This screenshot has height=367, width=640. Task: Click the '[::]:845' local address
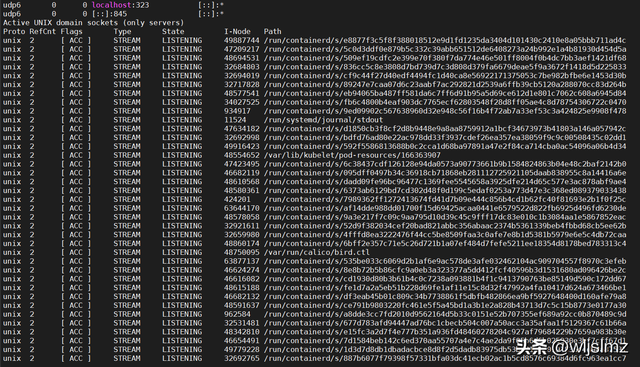click(109, 14)
